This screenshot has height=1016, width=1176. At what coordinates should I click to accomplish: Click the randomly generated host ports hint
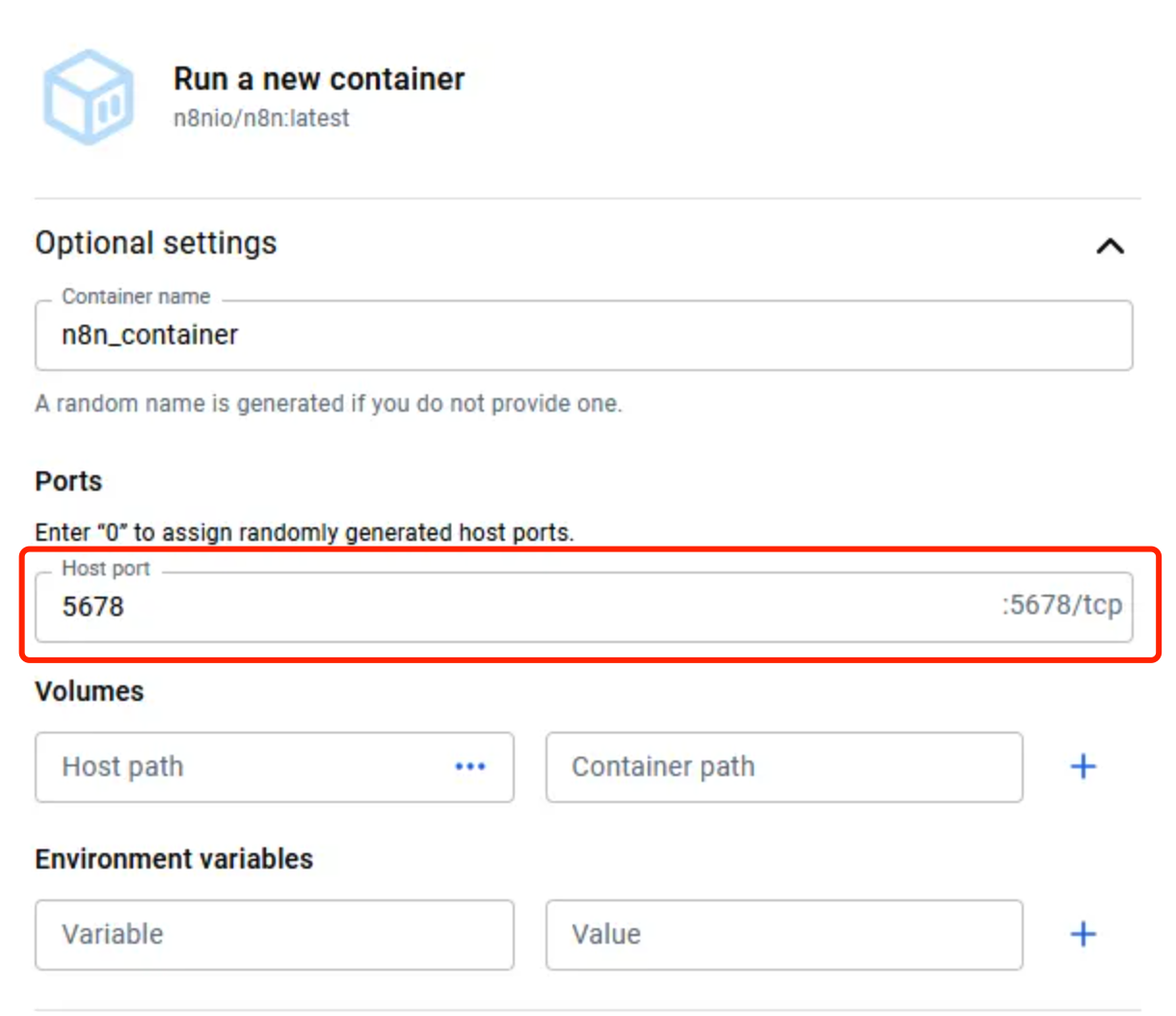coord(305,532)
